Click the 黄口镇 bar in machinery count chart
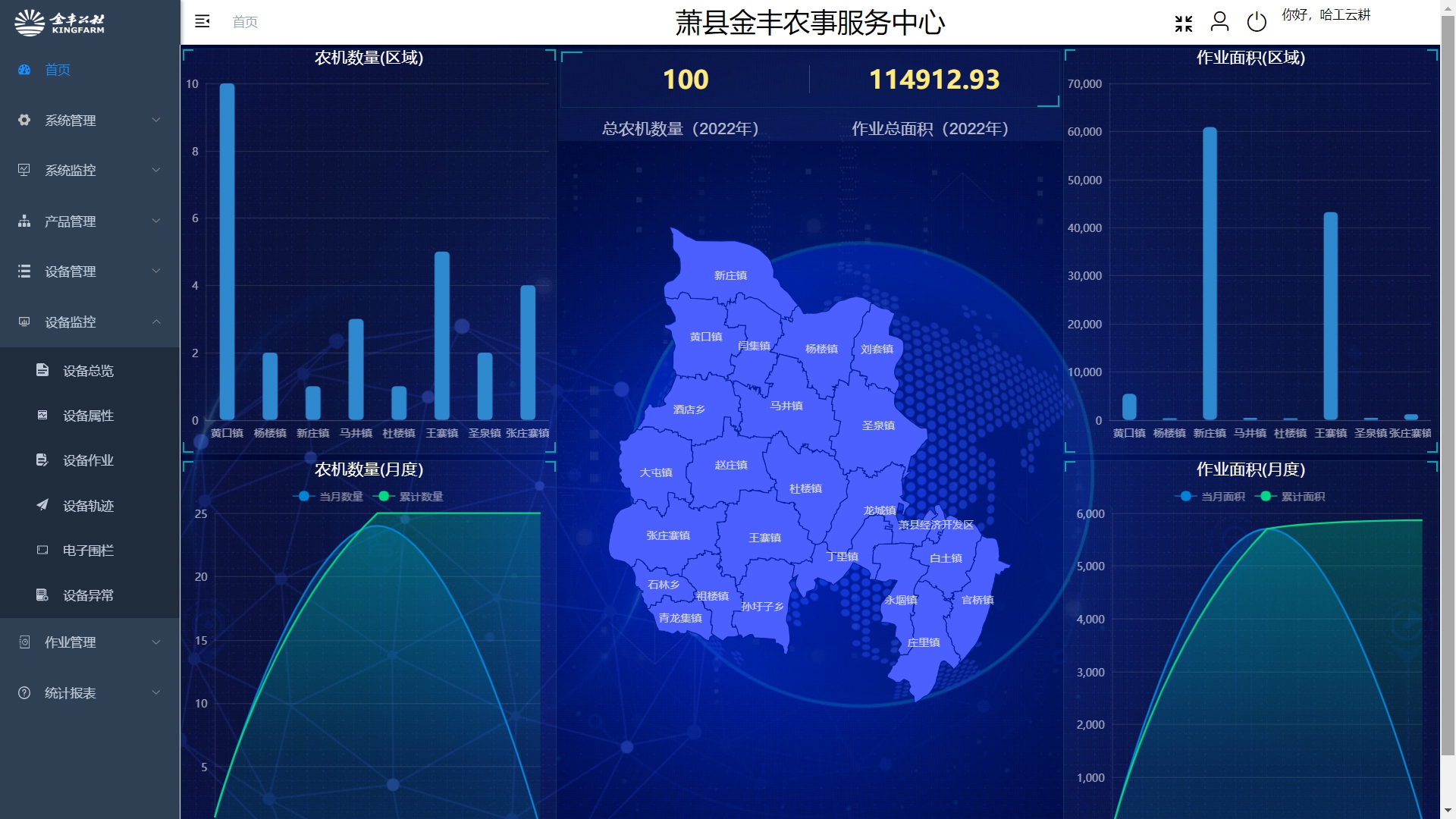The width and height of the screenshot is (1456, 819). [227, 252]
